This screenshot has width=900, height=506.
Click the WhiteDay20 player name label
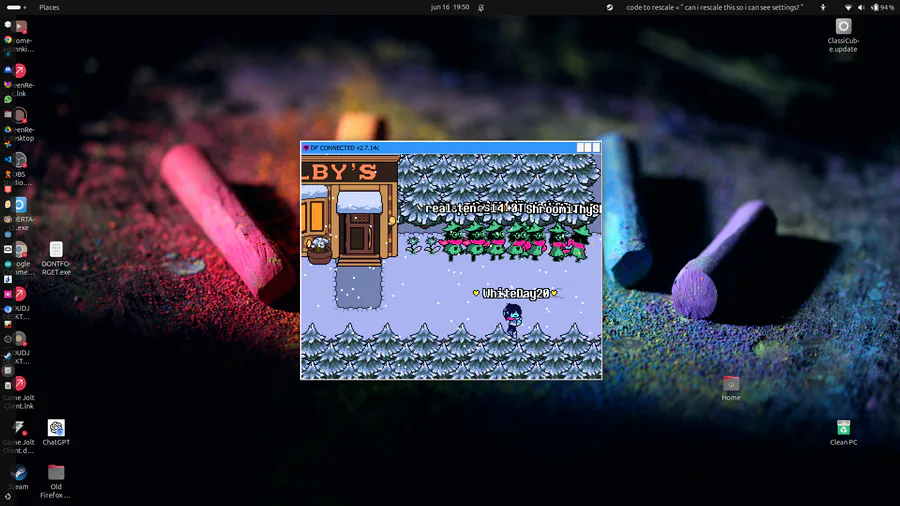515,293
